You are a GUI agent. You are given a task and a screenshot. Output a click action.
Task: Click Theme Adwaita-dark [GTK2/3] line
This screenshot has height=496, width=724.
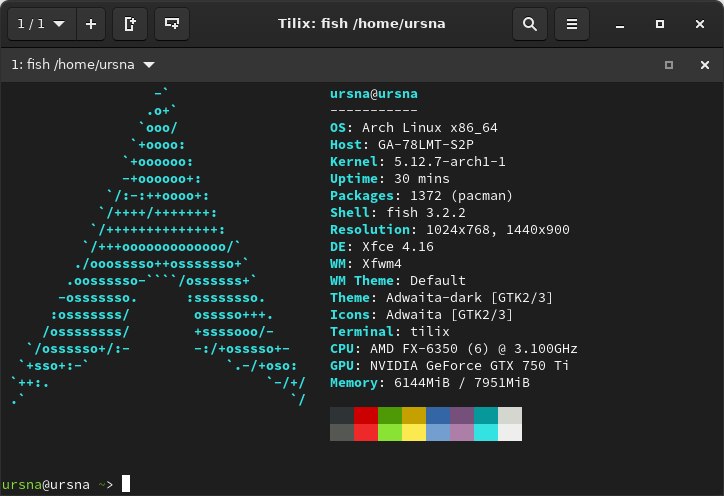(x=441, y=298)
